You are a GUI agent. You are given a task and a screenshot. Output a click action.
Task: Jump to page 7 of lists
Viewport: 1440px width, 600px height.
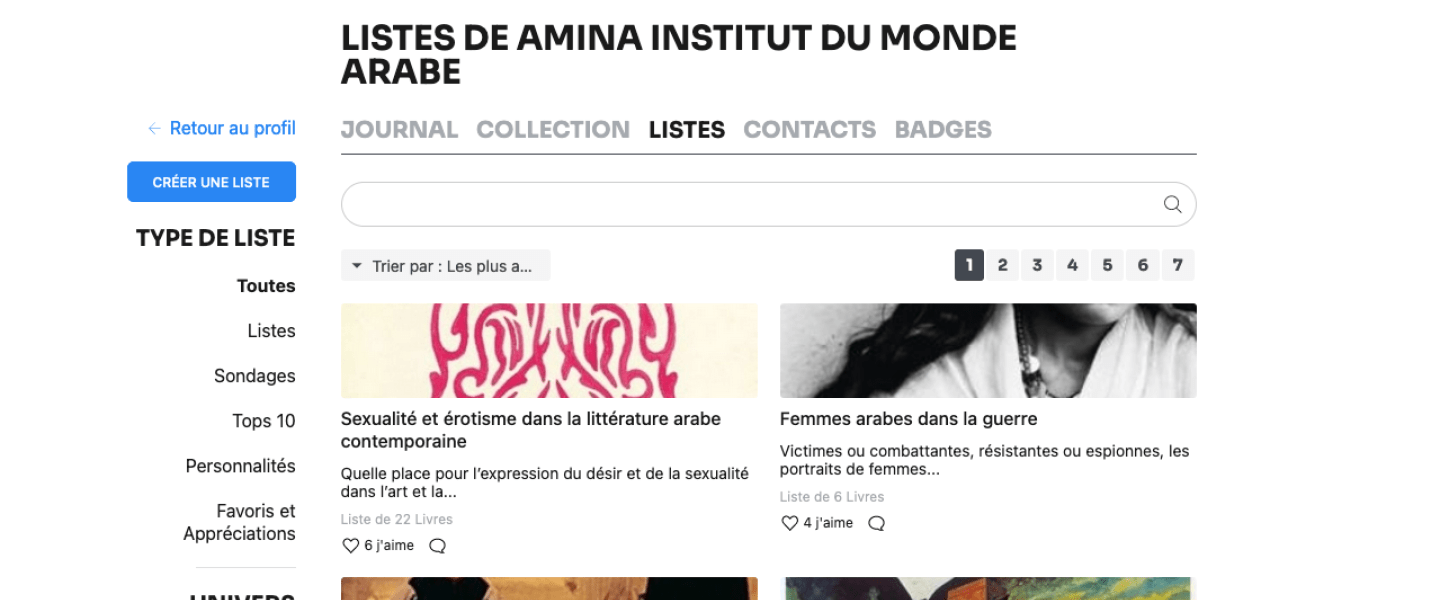(x=1178, y=265)
